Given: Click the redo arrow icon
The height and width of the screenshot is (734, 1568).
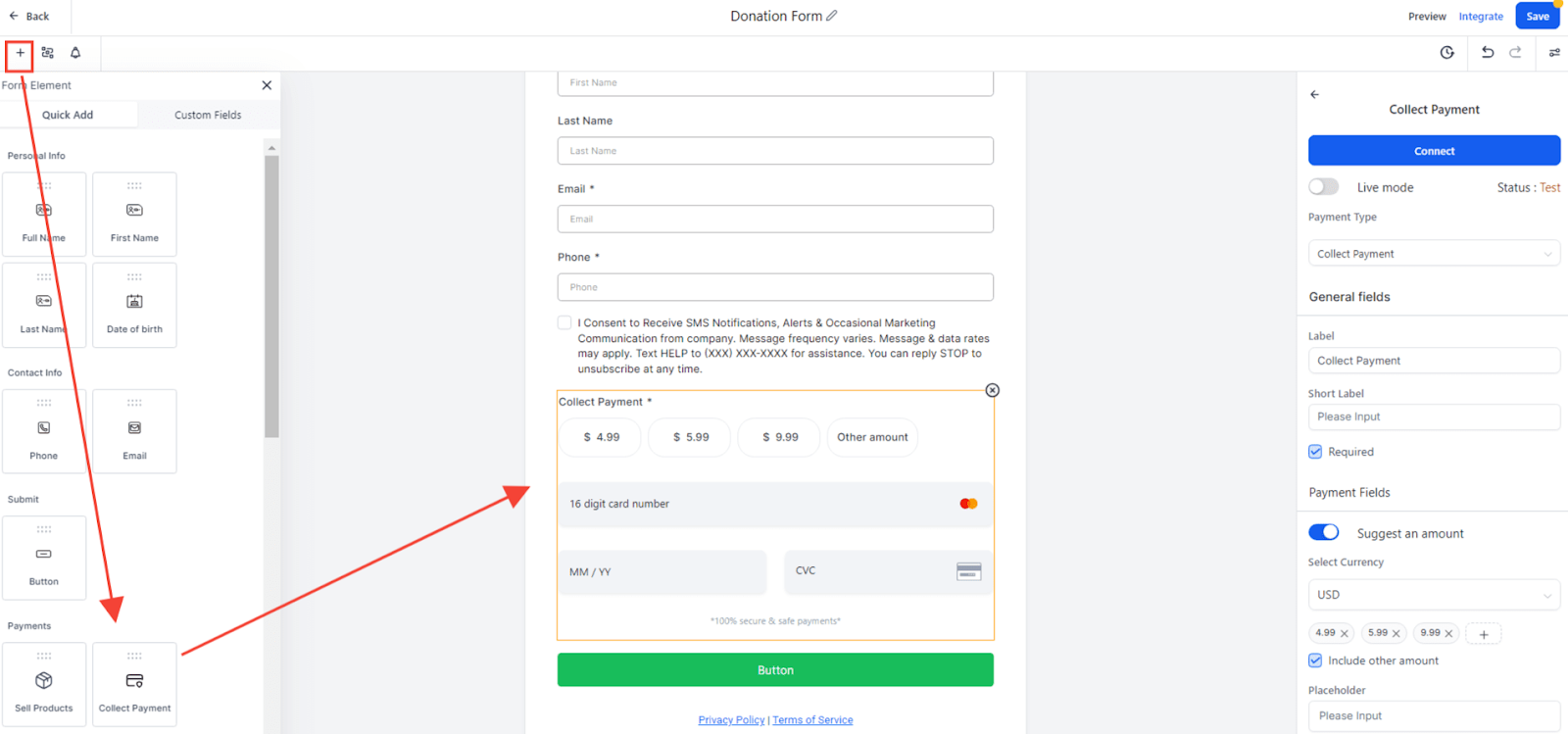Looking at the screenshot, I should (x=1515, y=53).
